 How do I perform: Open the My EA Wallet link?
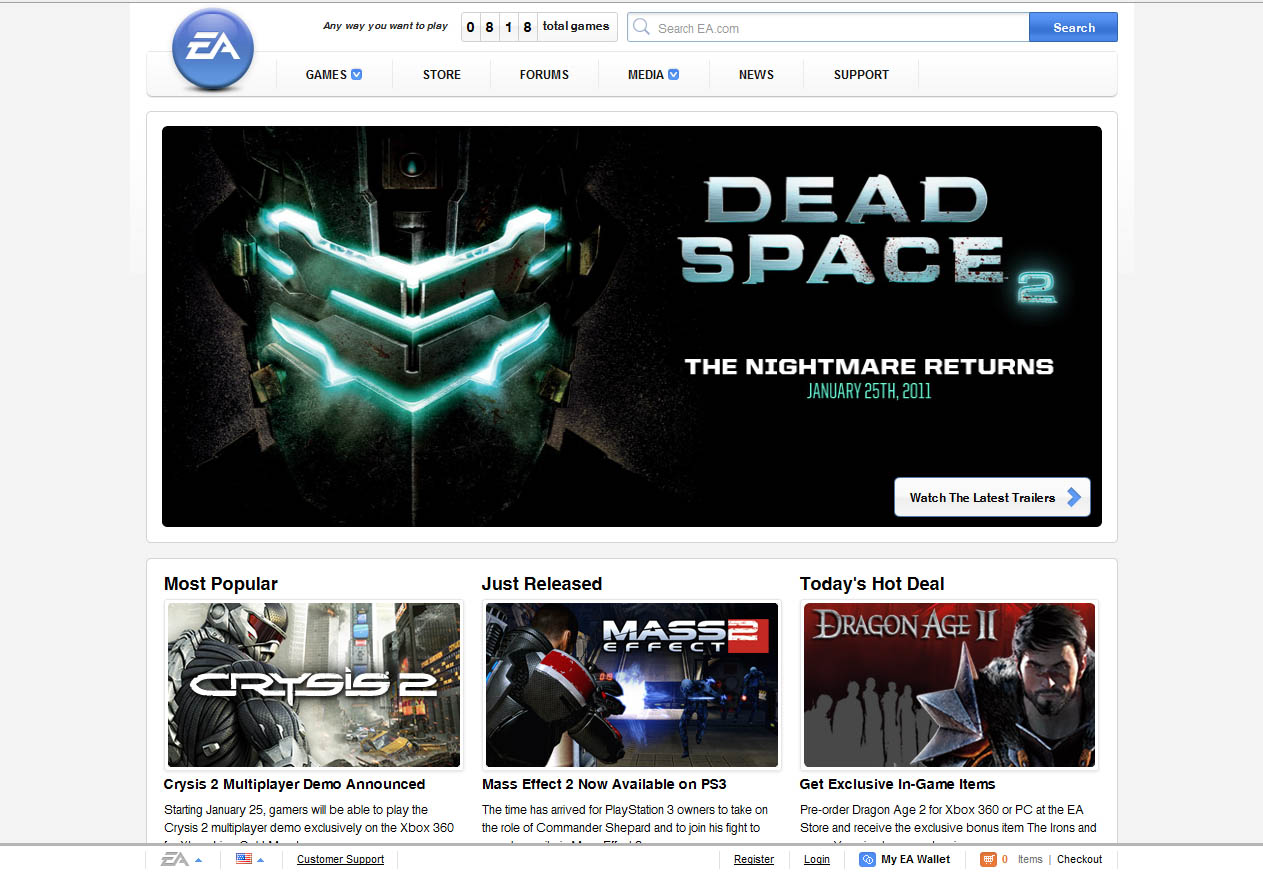coord(915,859)
